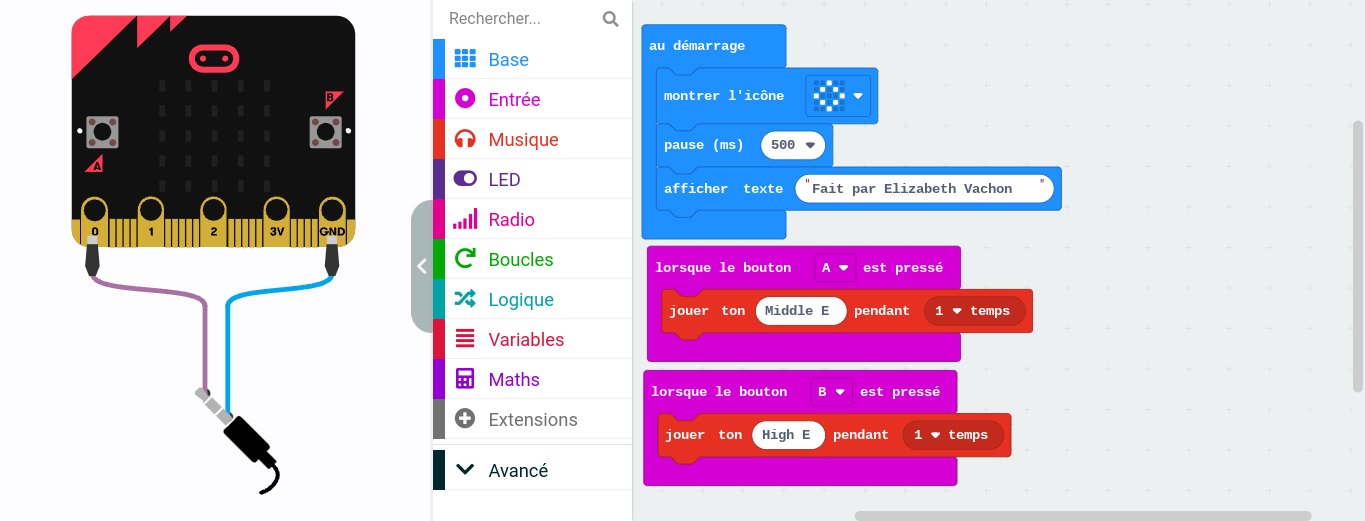The image size is (1365, 521).
Task: Open the Musique blocks category
Action: (532, 140)
